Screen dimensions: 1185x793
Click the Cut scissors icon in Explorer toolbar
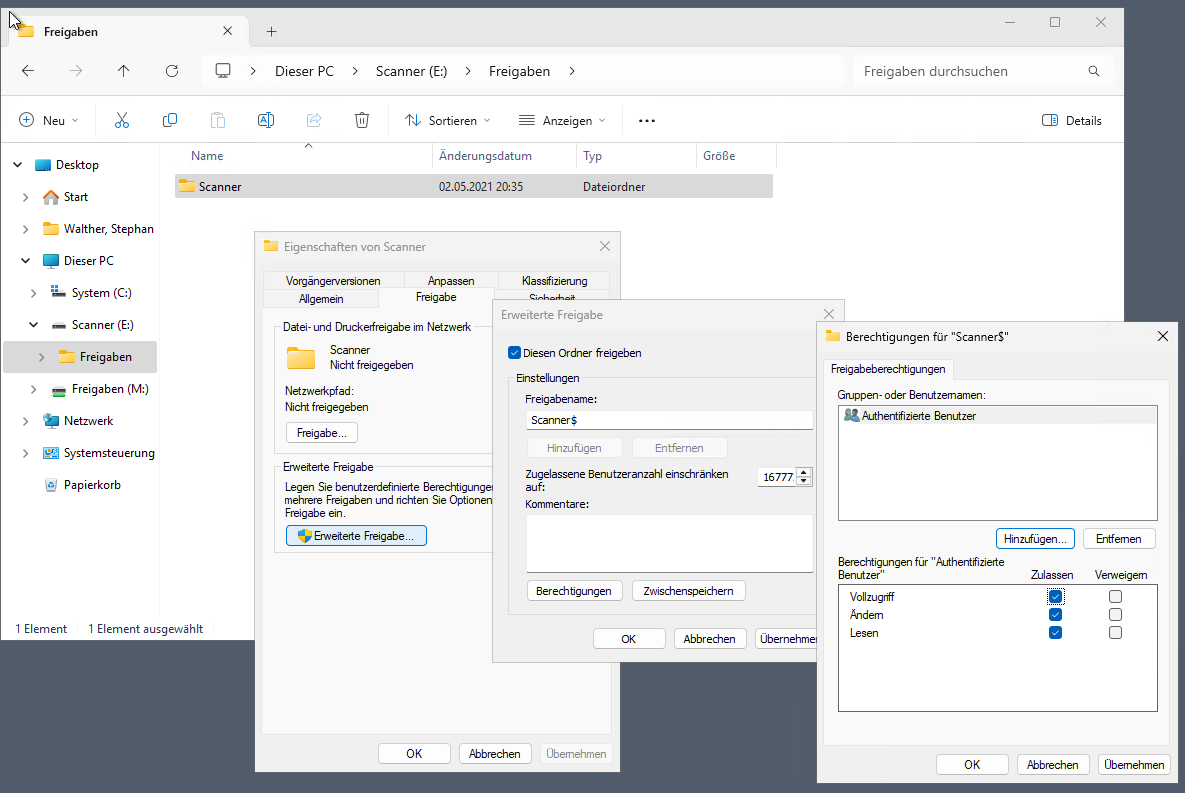[122, 120]
